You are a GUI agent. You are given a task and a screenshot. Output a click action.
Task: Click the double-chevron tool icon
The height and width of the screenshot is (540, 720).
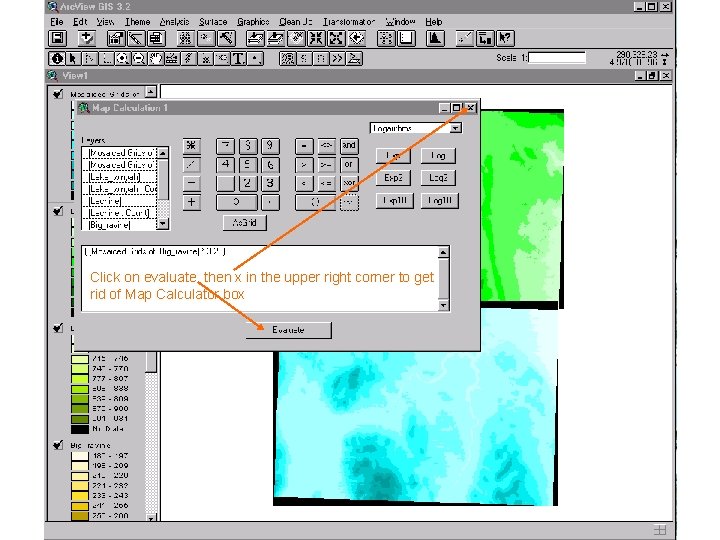(x=338, y=58)
